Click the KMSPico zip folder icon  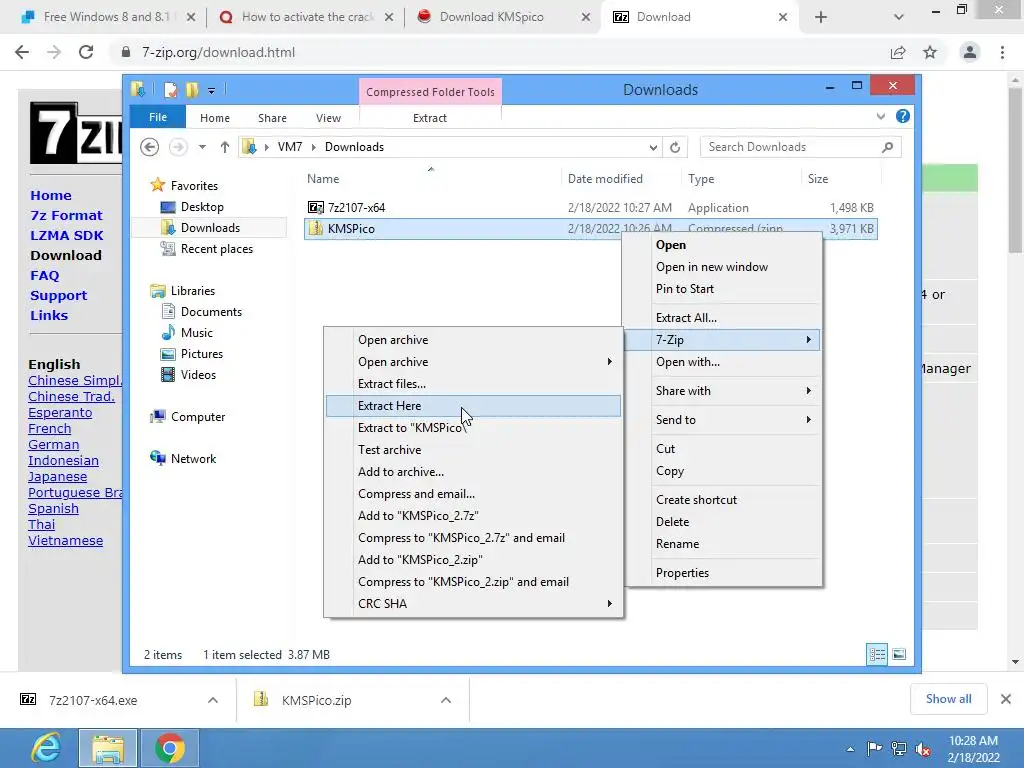click(315, 228)
